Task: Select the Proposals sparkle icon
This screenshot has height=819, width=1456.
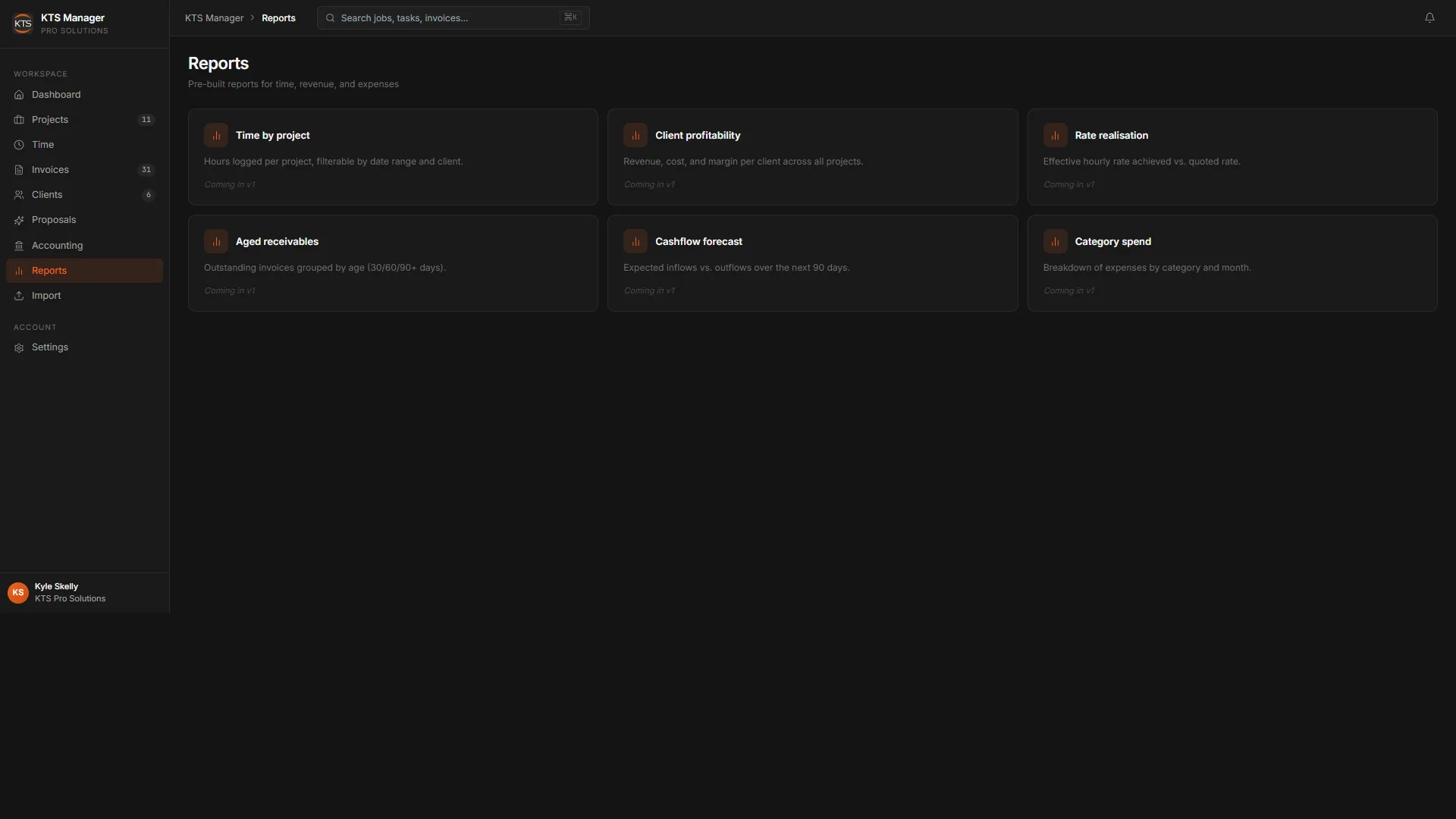Action: 19,220
